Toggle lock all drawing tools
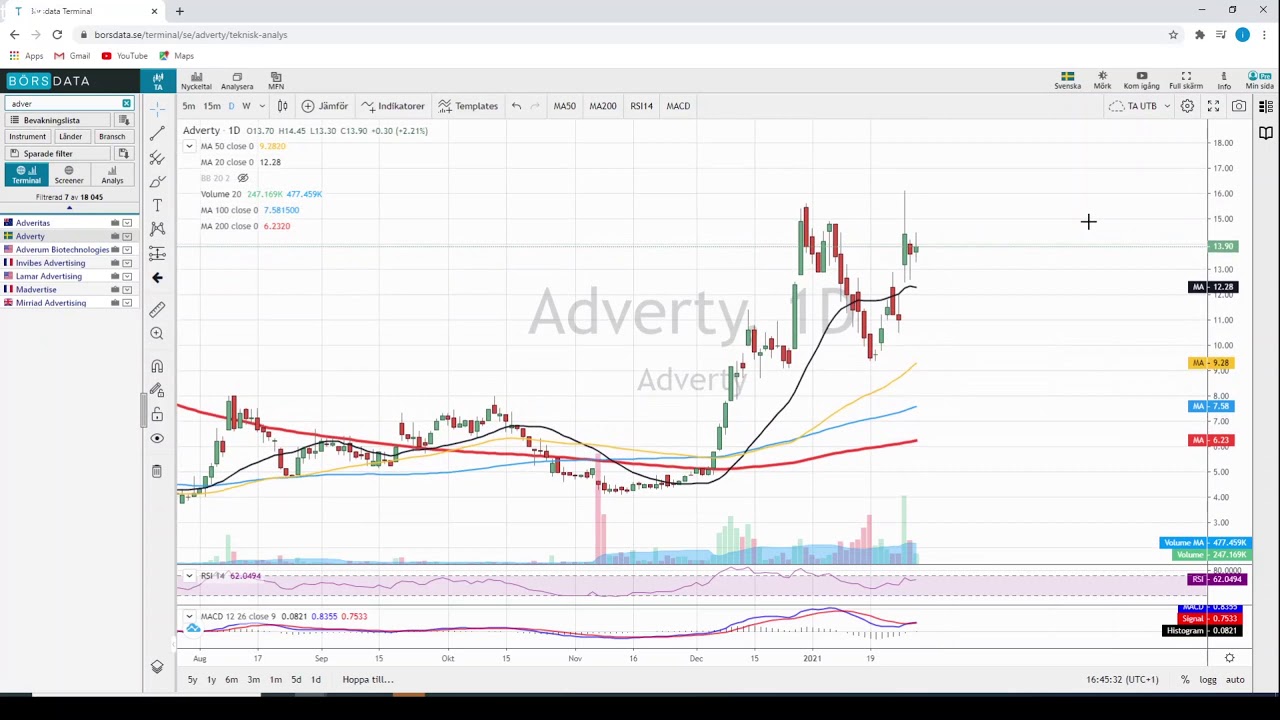 (x=157, y=414)
